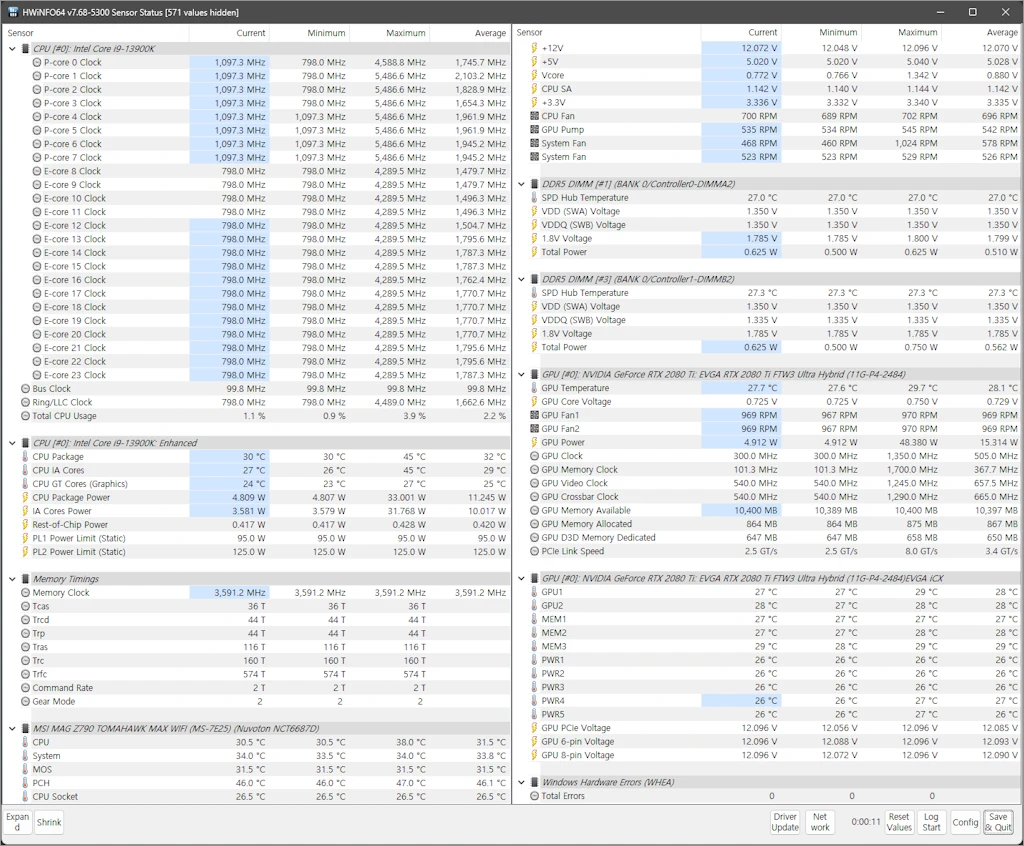Viewport: 1024px width, 846px height.
Task: Select the PL1 Power Limit (Static) icon
Action: click(x=25, y=538)
